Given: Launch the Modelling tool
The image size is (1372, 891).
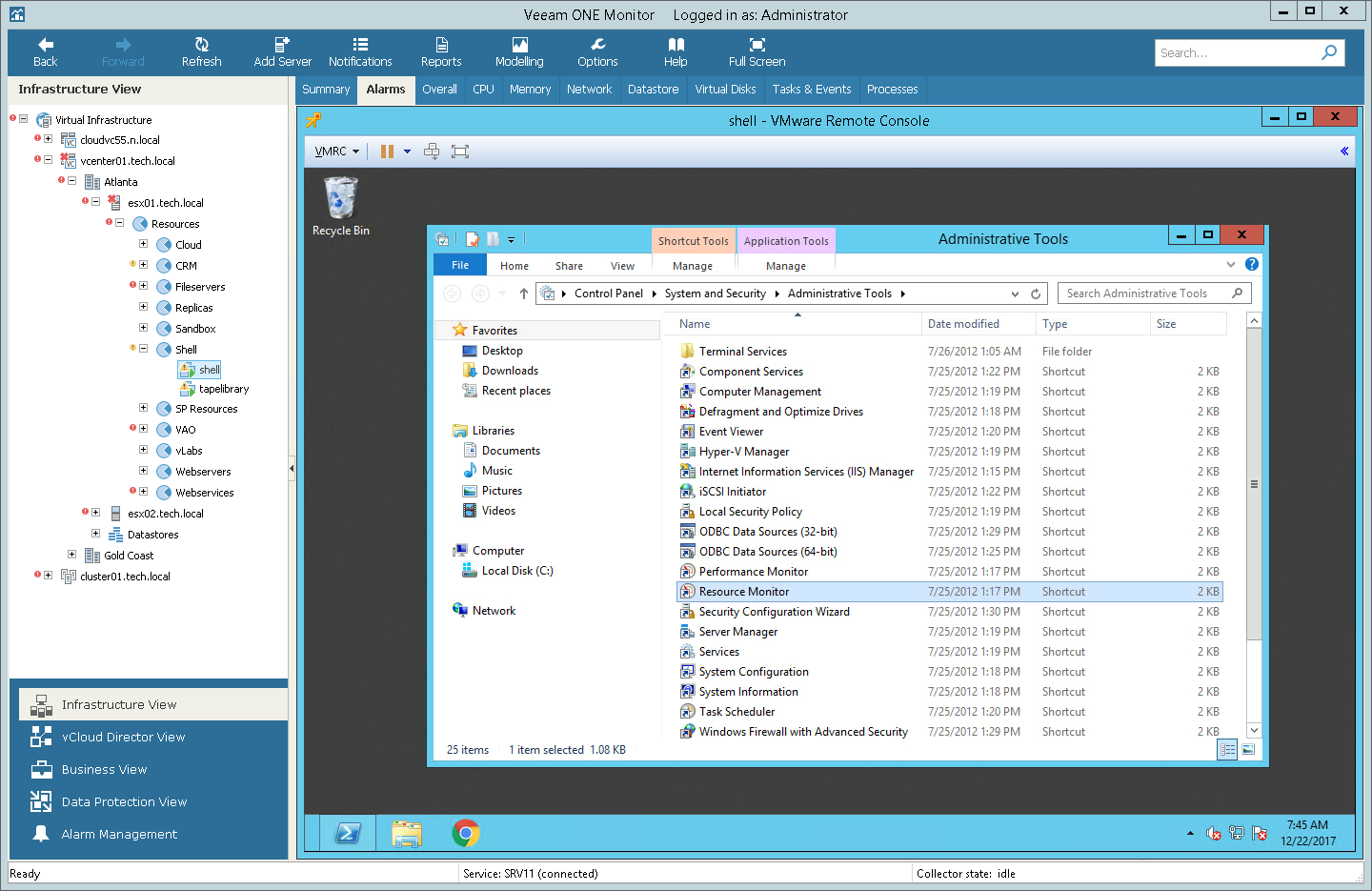Looking at the screenshot, I should coord(519,52).
